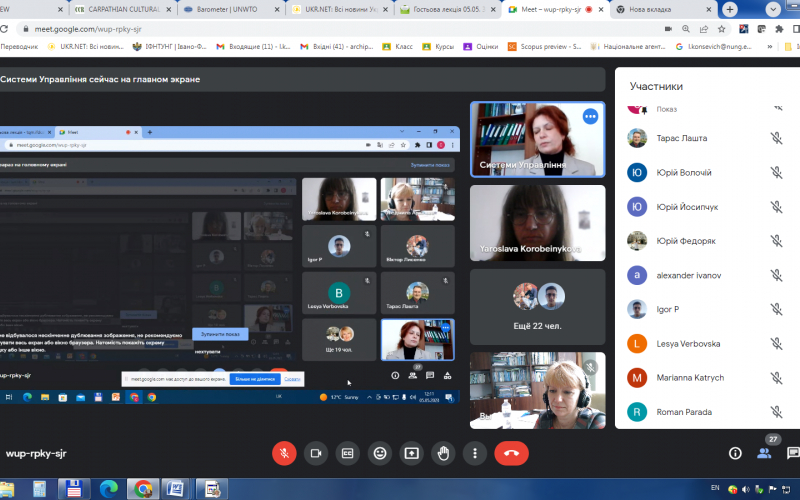Open Microsoft Edge from the taskbar

(109, 489)
